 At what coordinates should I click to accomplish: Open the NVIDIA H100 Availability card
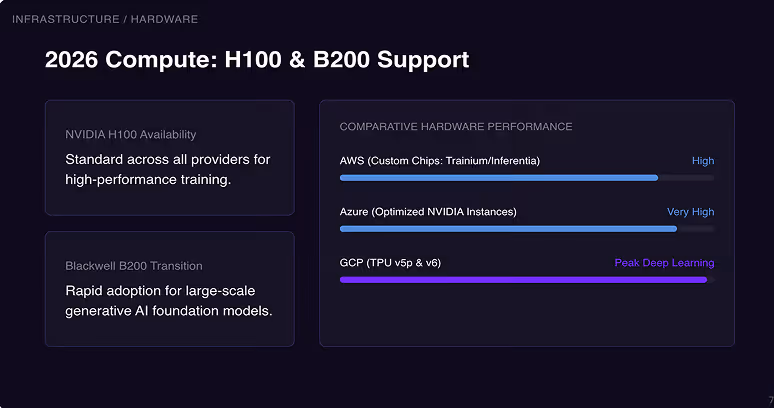170,158
